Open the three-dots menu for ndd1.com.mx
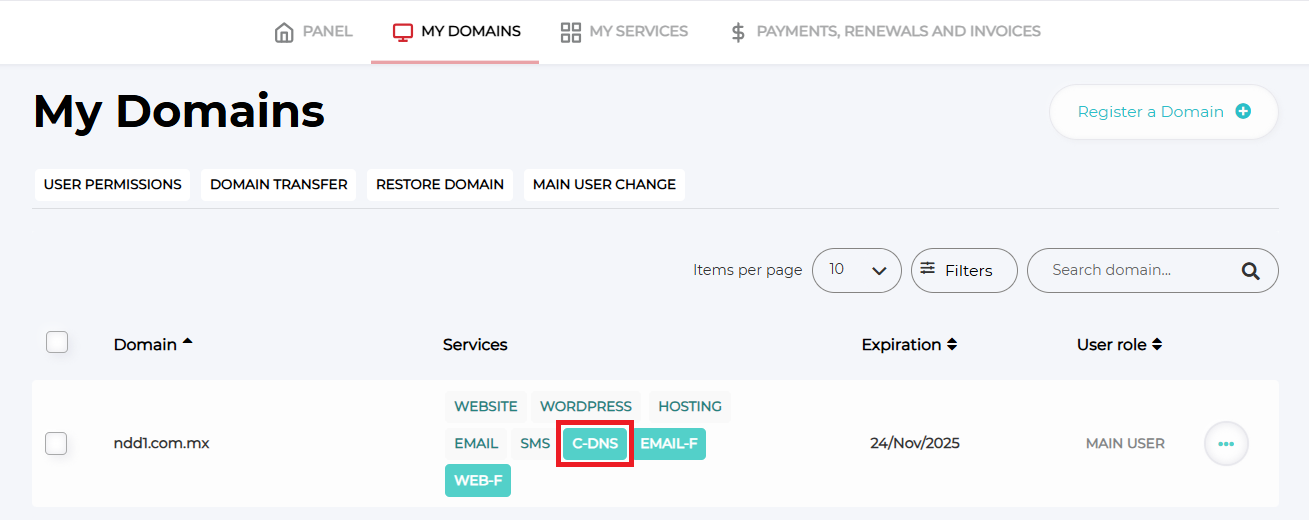The image size is (1309, 520). point(1226,443)
